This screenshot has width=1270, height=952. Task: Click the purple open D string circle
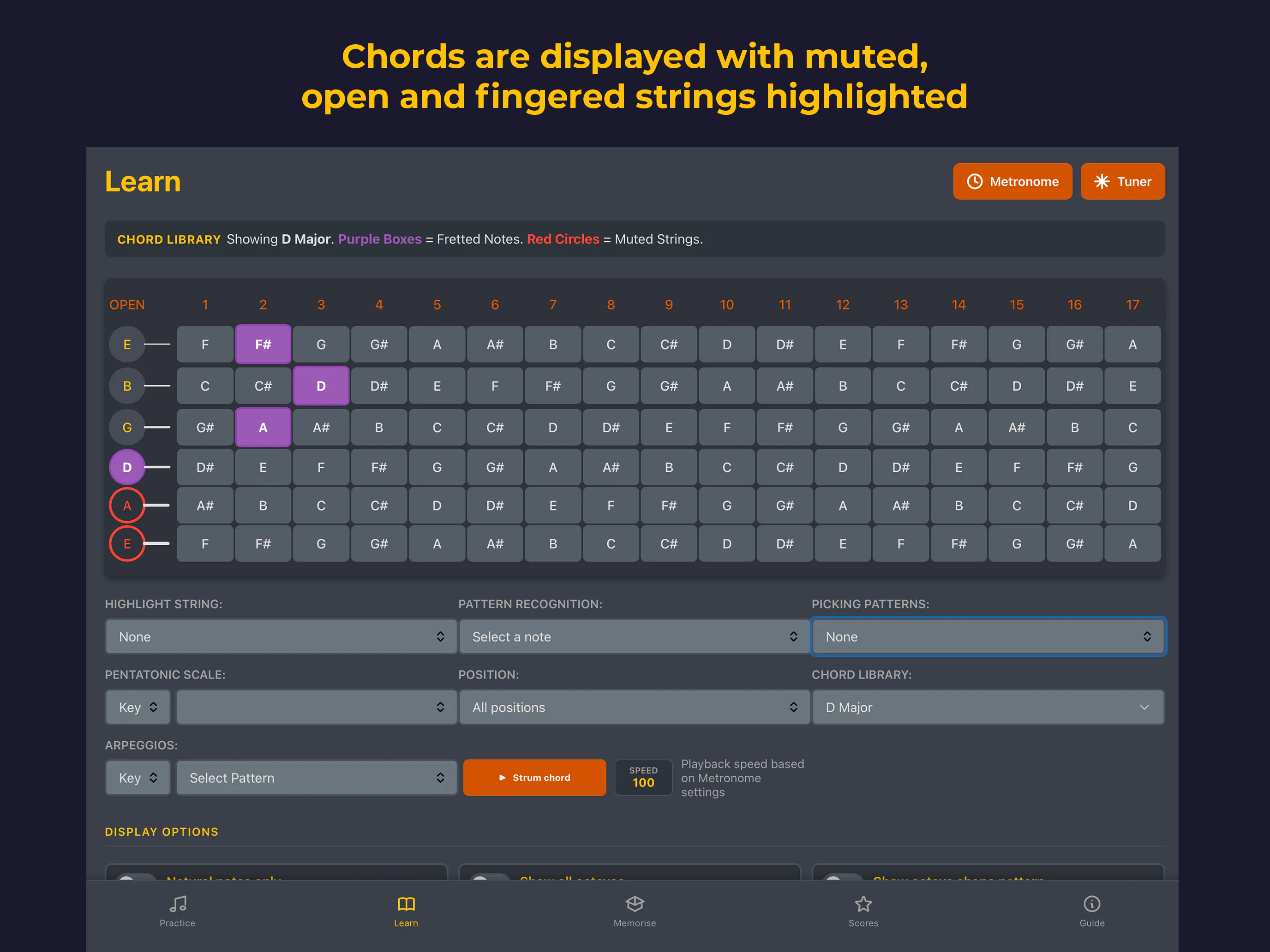point(127,467)
